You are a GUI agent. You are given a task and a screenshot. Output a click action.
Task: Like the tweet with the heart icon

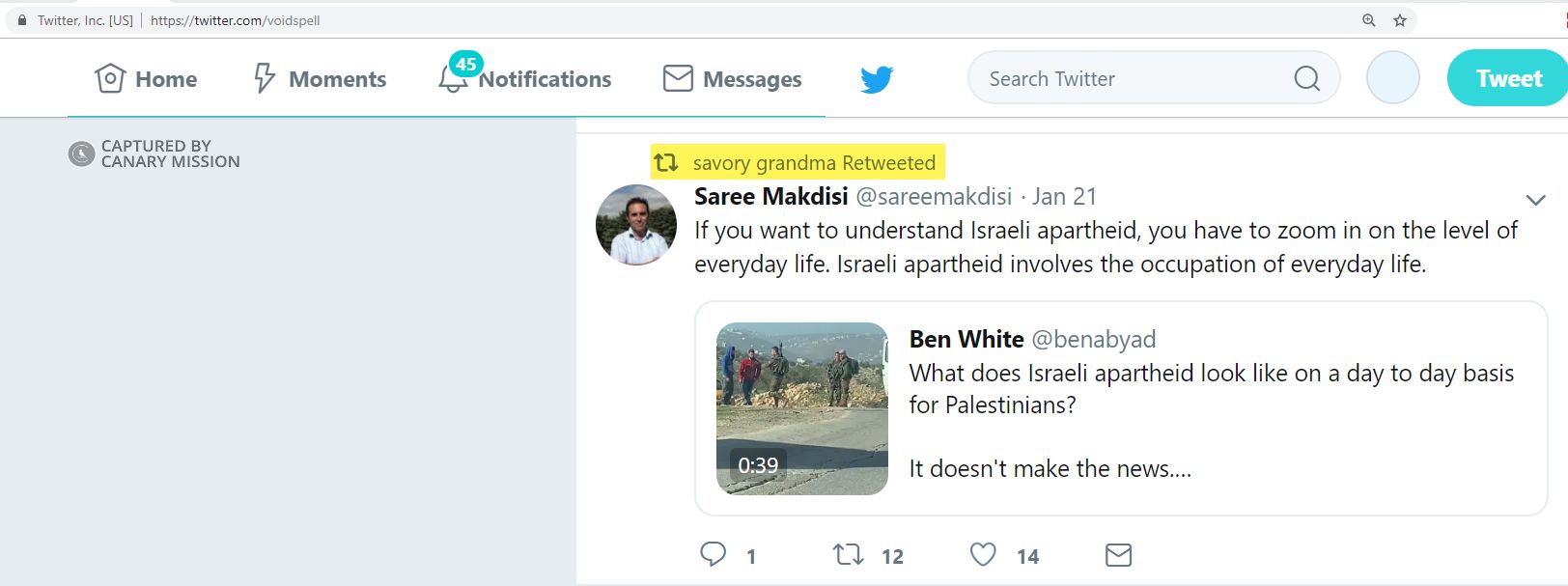(983, 554)
